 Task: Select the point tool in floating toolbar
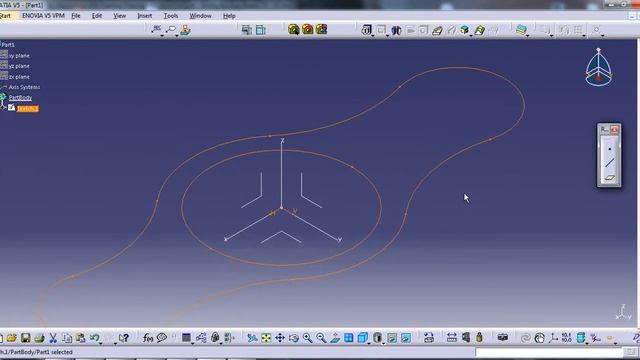610,149
